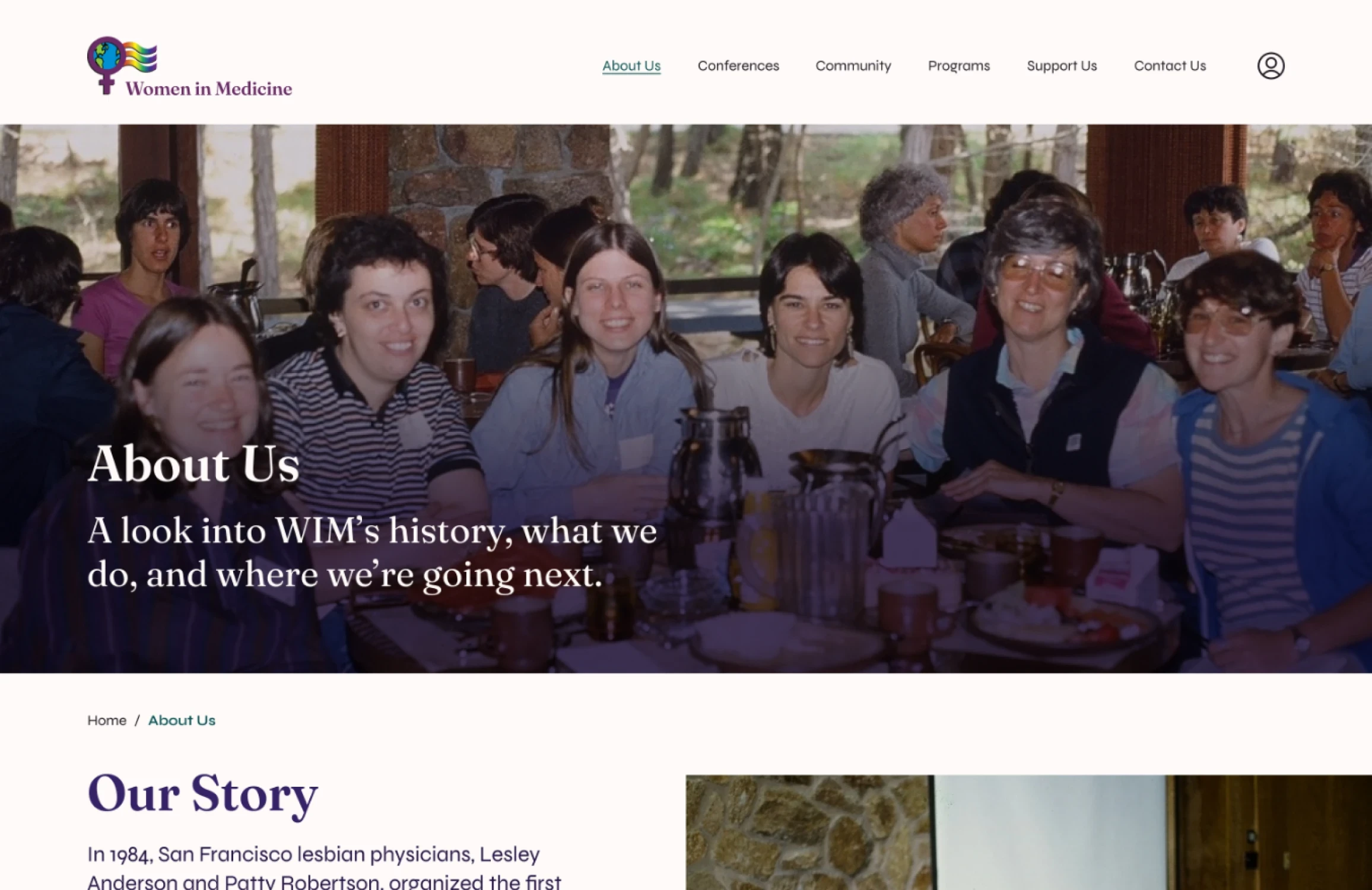Open the Community menu
This screenshot has height=890, width=1372.
tap(853, 66)
